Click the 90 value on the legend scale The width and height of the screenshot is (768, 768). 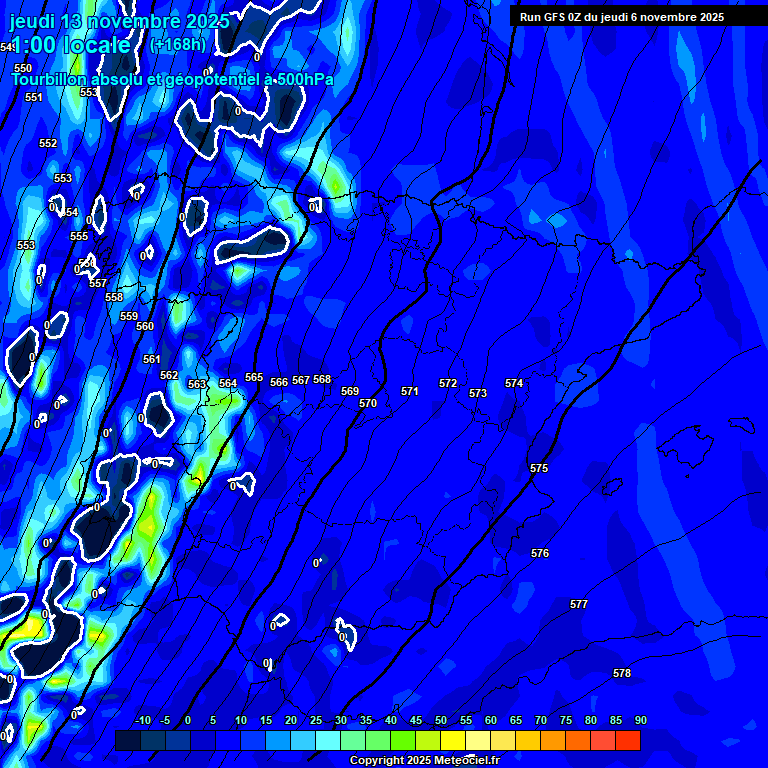(640, 720)
